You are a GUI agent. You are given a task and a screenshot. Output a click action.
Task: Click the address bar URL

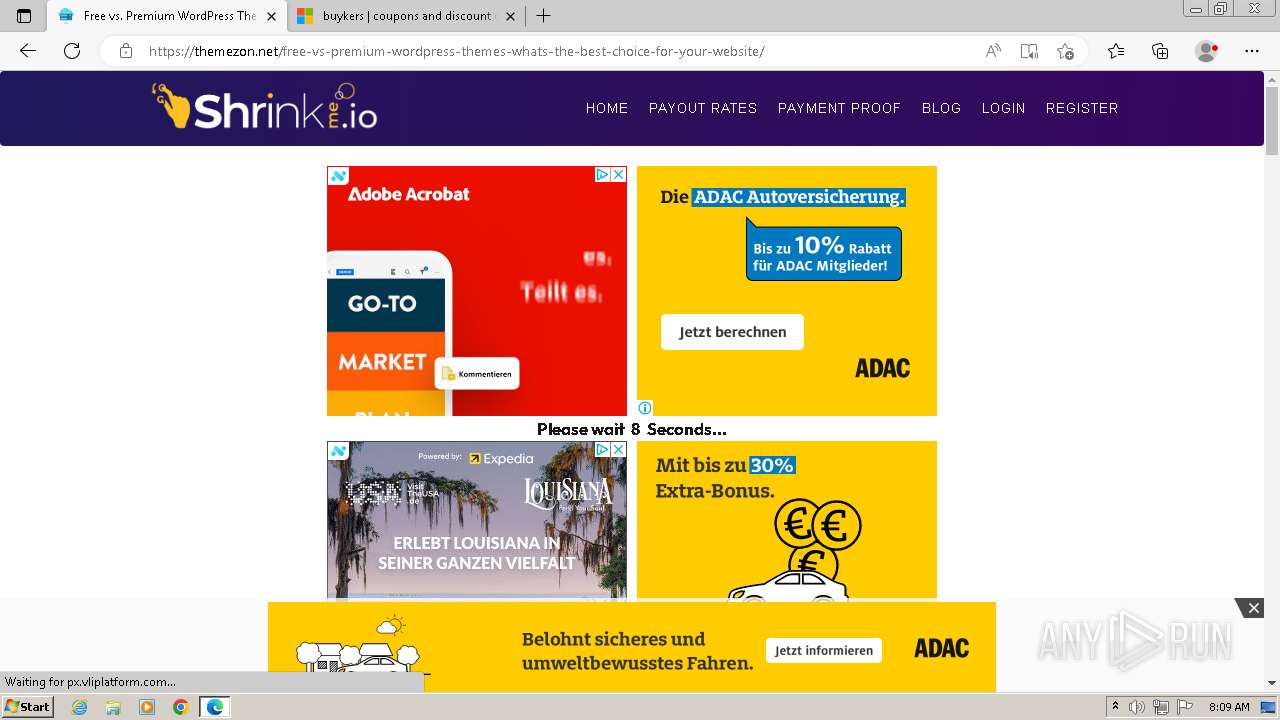point(457,51)
